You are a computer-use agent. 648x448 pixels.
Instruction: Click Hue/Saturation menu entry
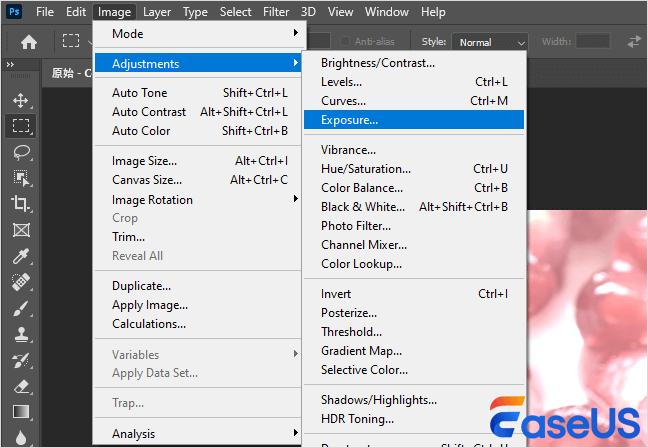366,169
